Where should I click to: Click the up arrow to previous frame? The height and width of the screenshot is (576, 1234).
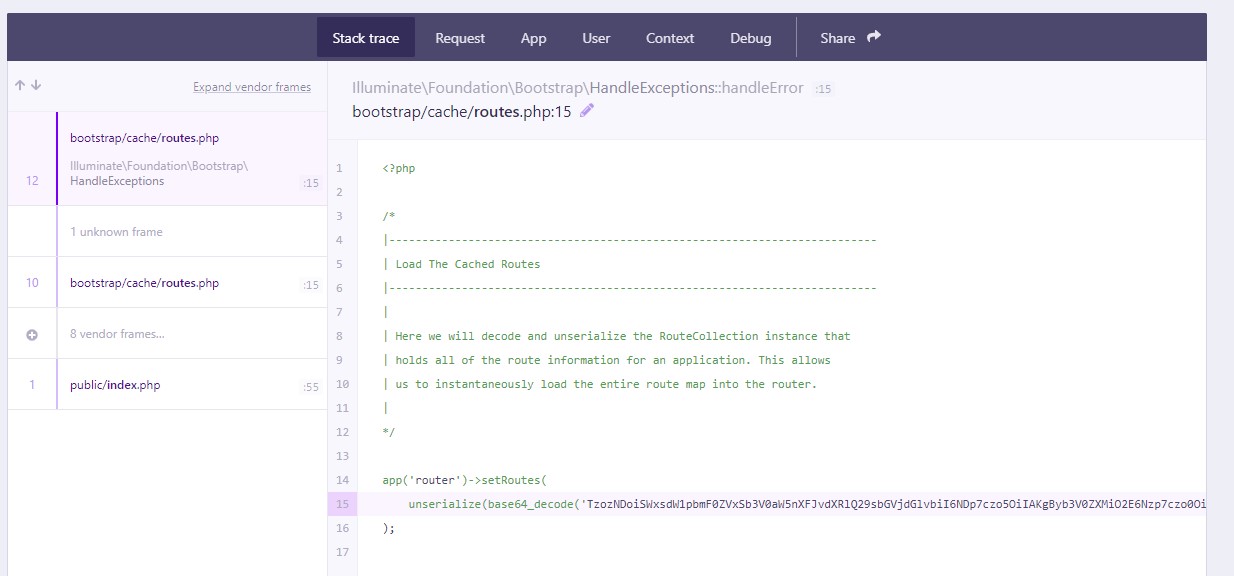click(x=19, y=86)
